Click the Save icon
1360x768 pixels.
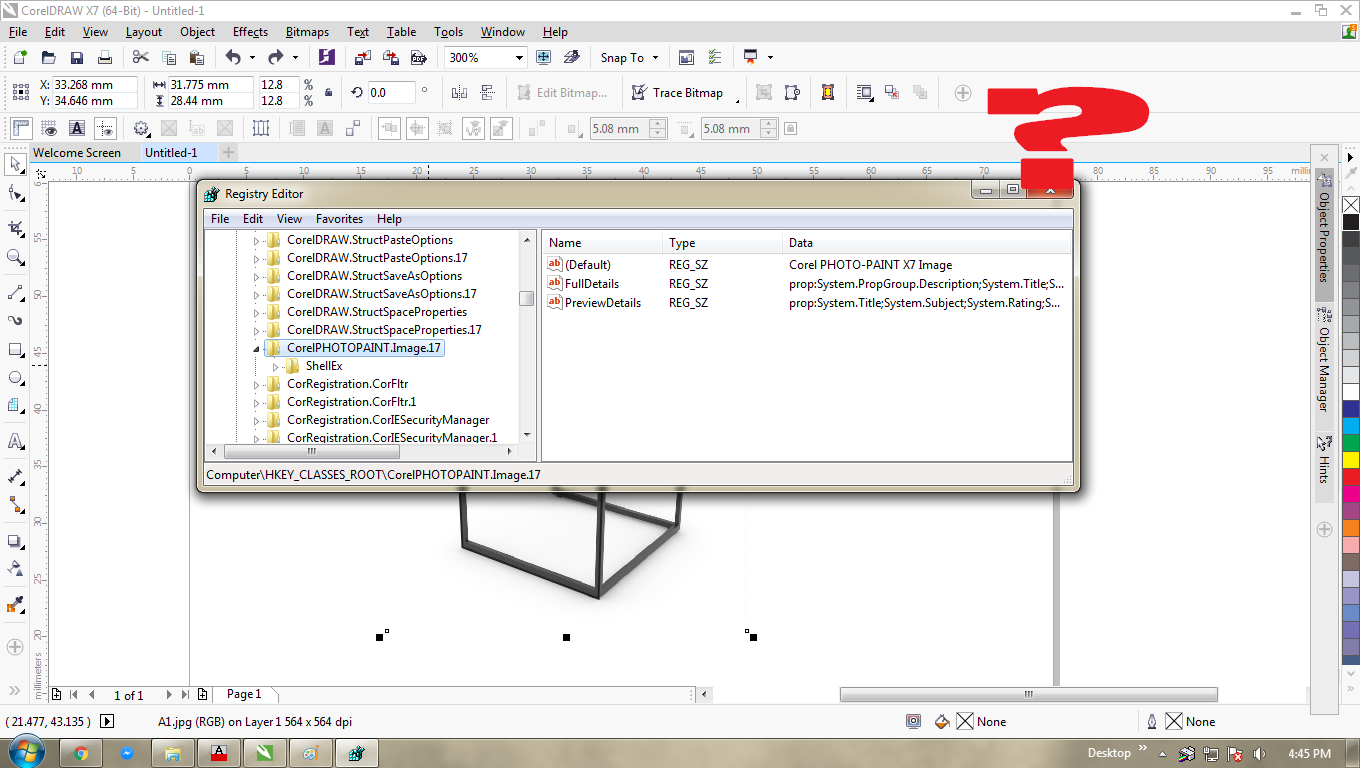[76, 57]
